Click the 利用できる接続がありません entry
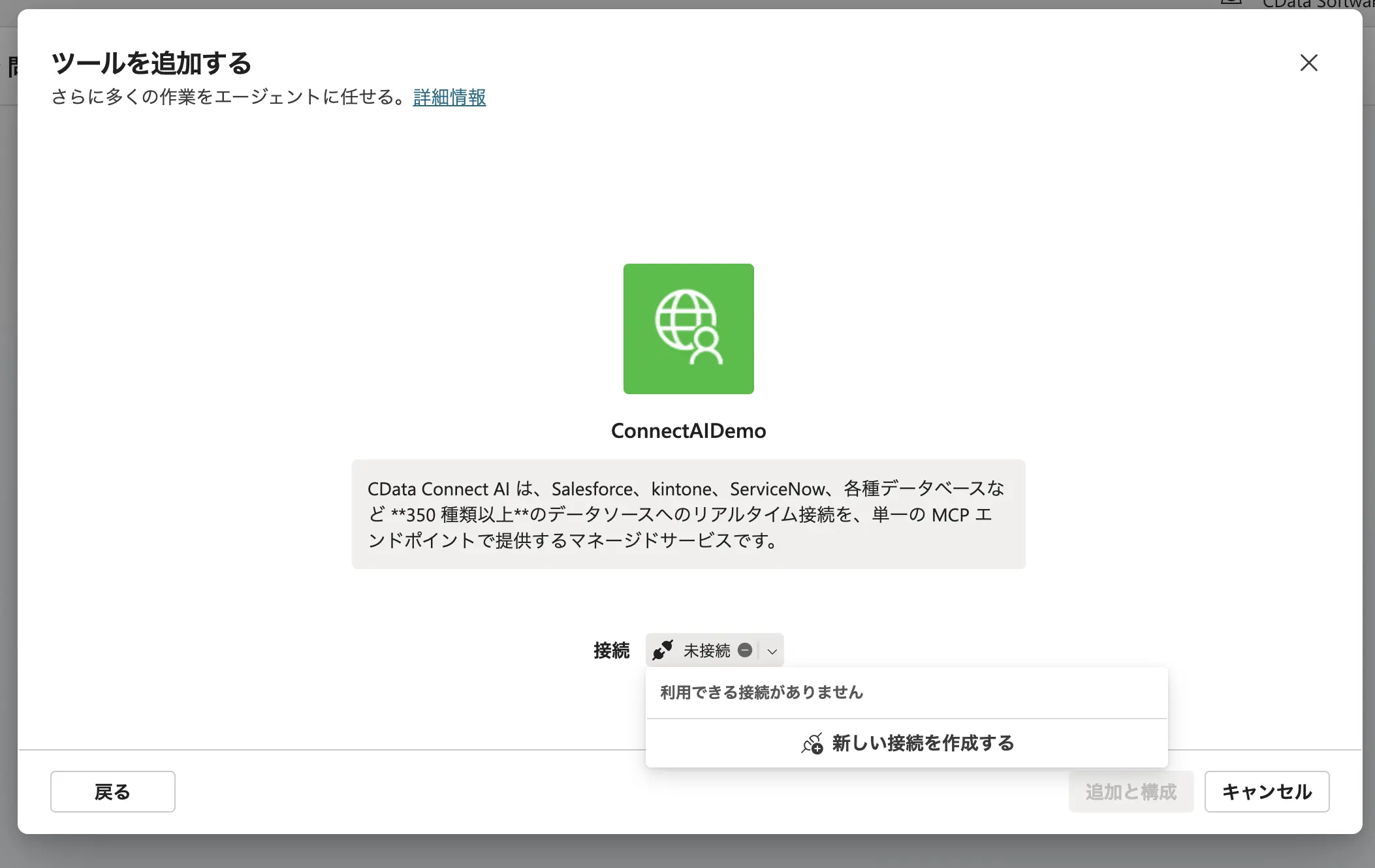1375x868 pixels. coord(761,692)
